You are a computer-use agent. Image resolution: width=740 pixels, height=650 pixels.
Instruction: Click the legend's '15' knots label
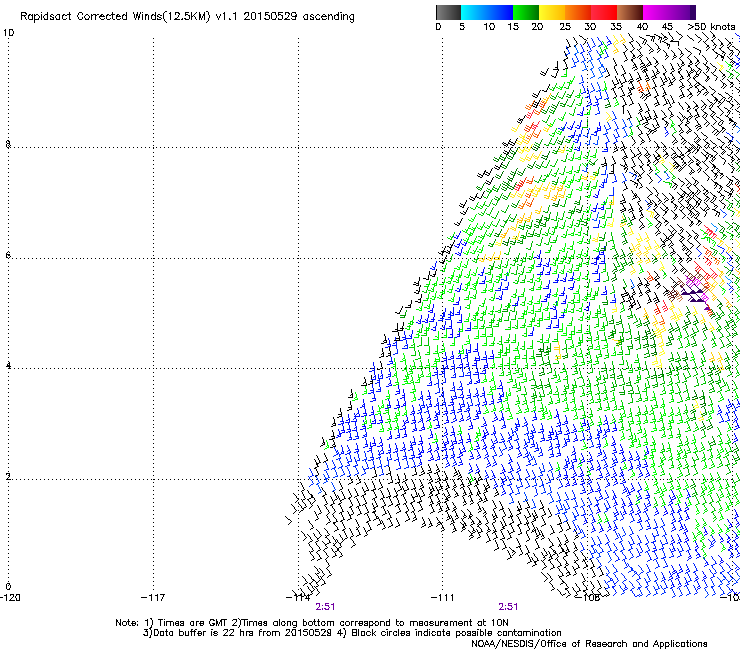pyautogui.click(x=513, y=27)
